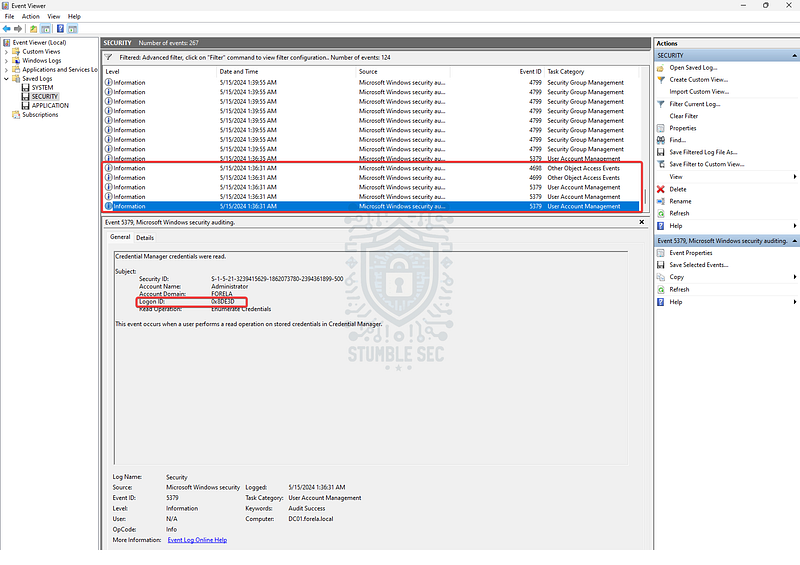Click the Back arrow toolbar icon
Screen dimensions: 800x565
(x=7, y=29)
